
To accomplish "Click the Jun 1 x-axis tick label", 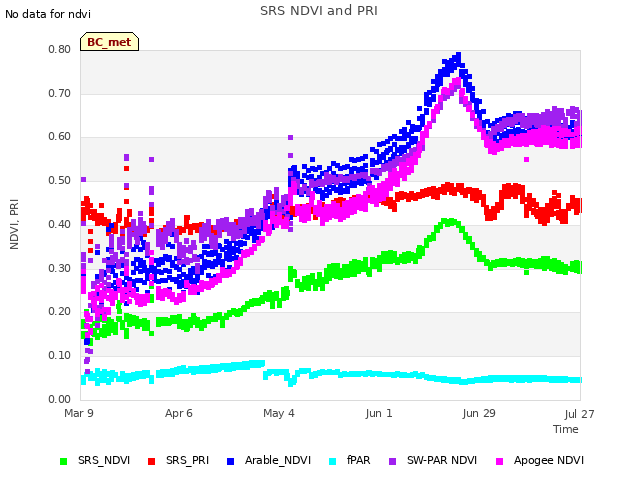I will pyautogui.click(x=379, y=413).
